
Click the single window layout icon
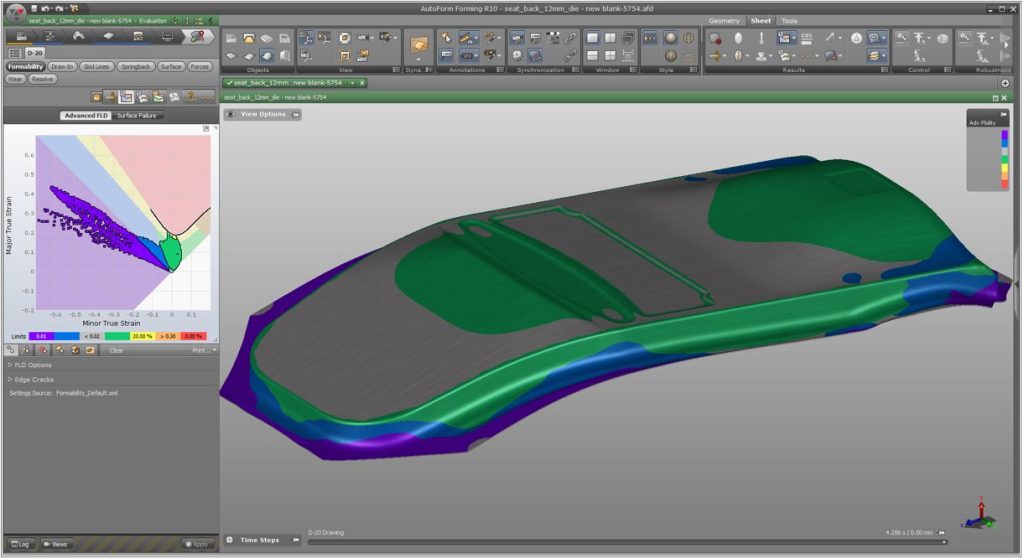(593, 38)
